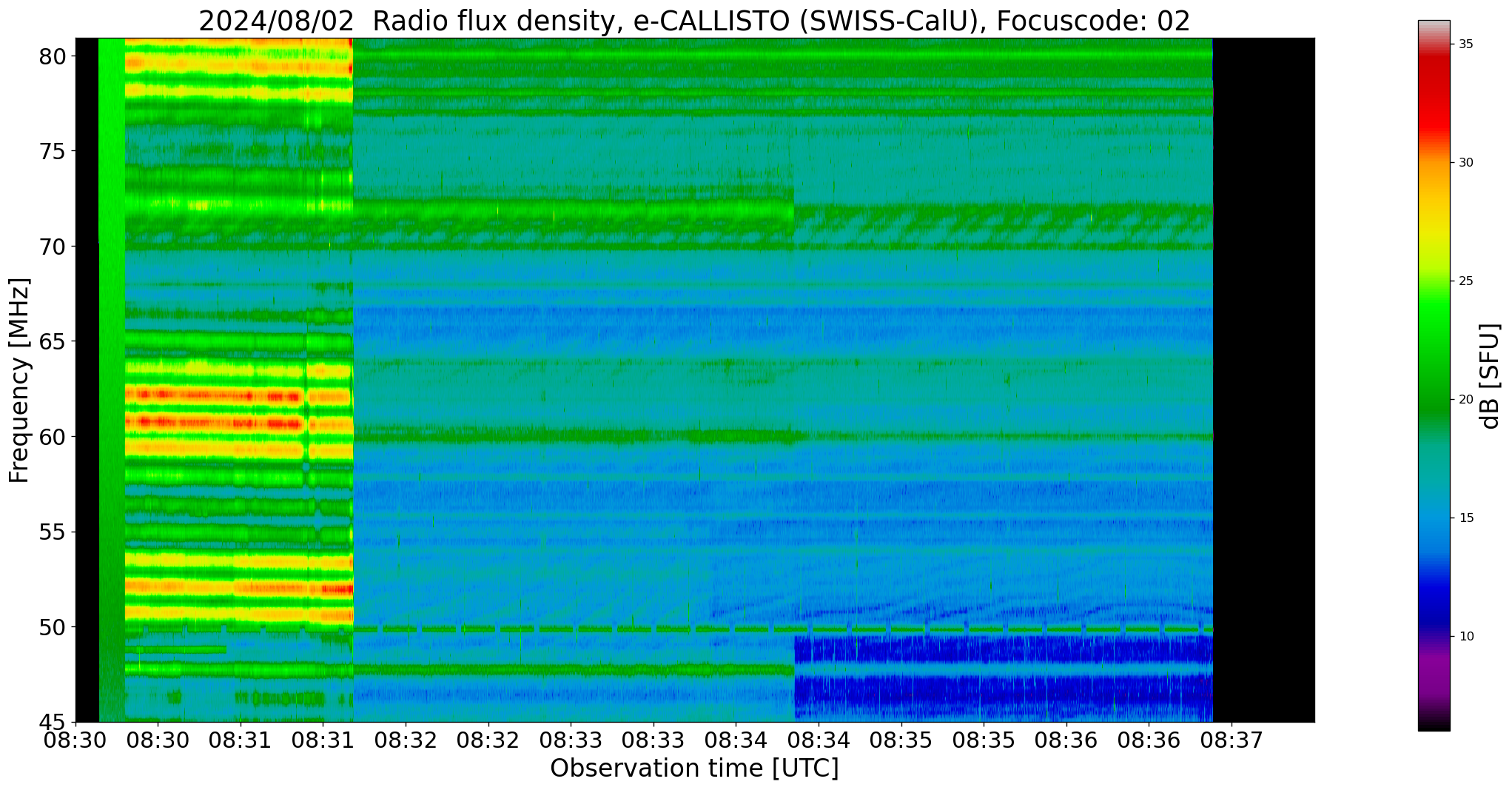
Task: Click the 35 tick on the colorbar
Action: pos(1465,44)
